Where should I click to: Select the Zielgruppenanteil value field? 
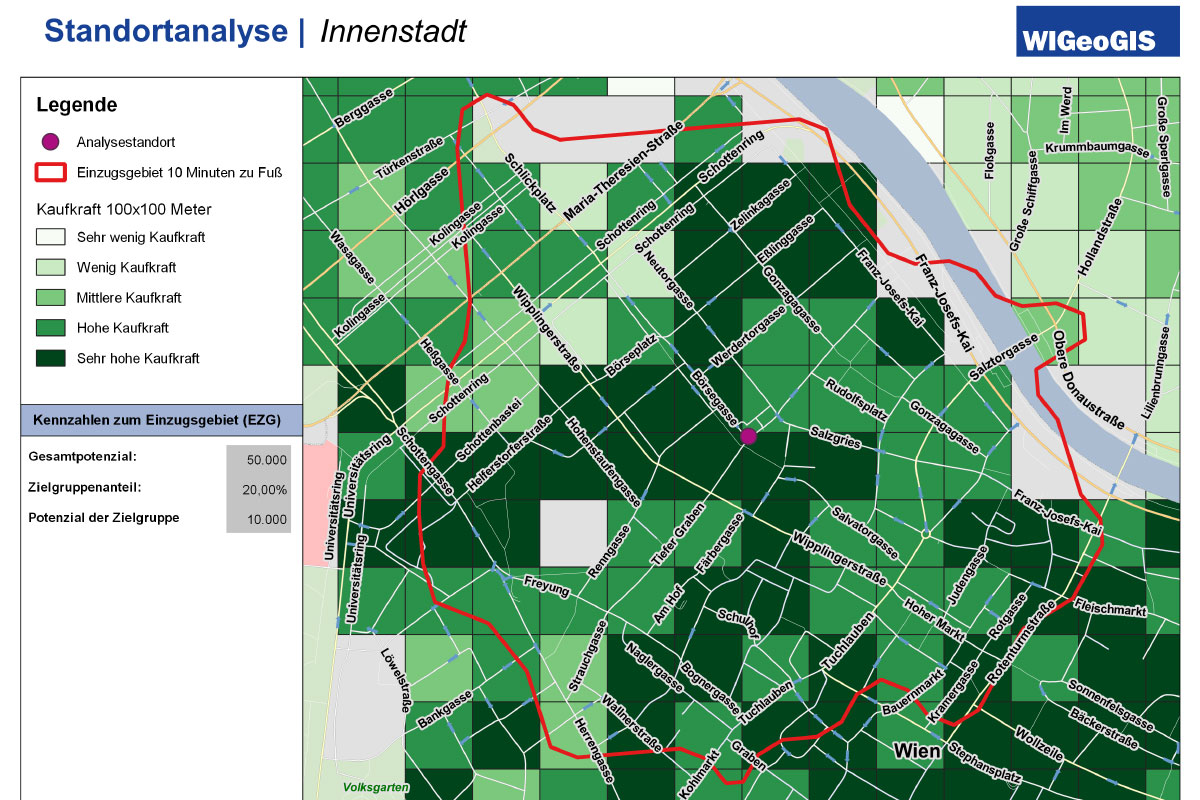coord(258,490)
